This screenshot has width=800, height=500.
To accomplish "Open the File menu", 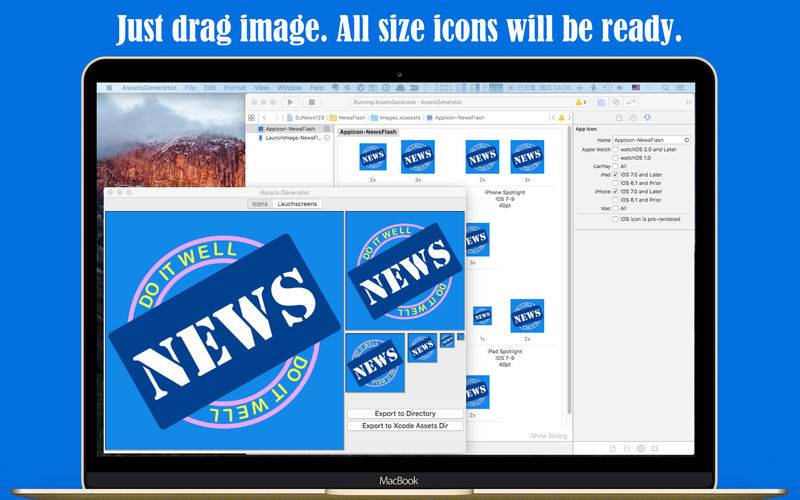I will [x=190, y=88].
